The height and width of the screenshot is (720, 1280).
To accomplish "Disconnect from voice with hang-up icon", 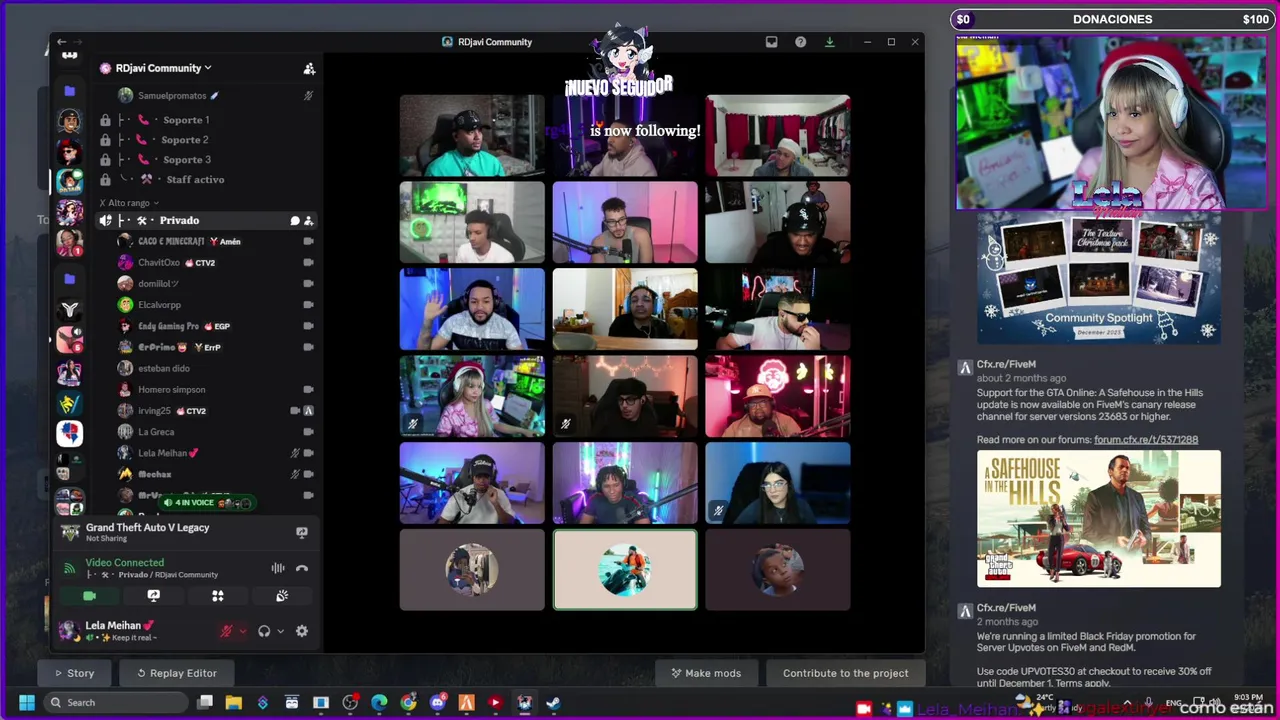I will (302, 568).
